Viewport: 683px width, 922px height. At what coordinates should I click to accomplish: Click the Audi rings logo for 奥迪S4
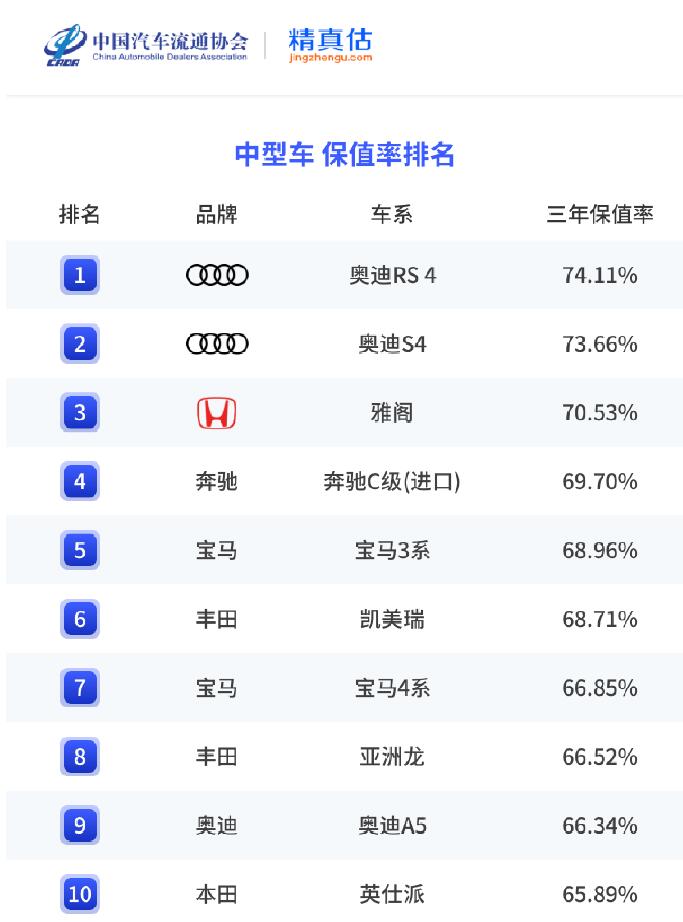coord(217,344)
